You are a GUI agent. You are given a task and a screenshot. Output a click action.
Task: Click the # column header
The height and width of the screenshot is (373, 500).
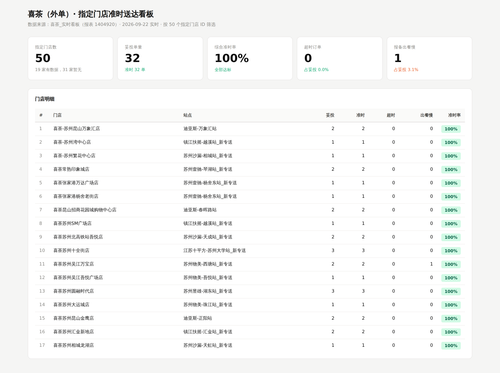(x=41, y=115)
